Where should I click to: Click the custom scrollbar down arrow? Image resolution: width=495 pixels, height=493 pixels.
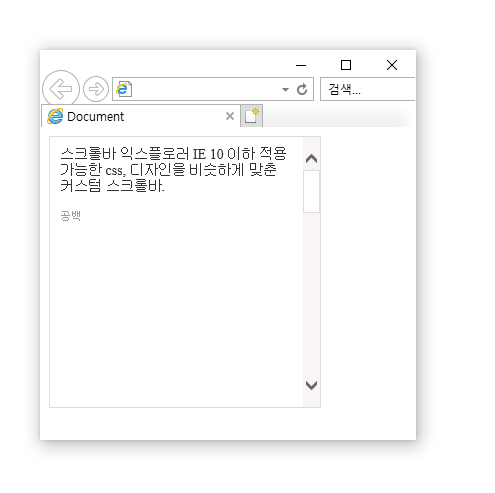click(x=311, y=385)
